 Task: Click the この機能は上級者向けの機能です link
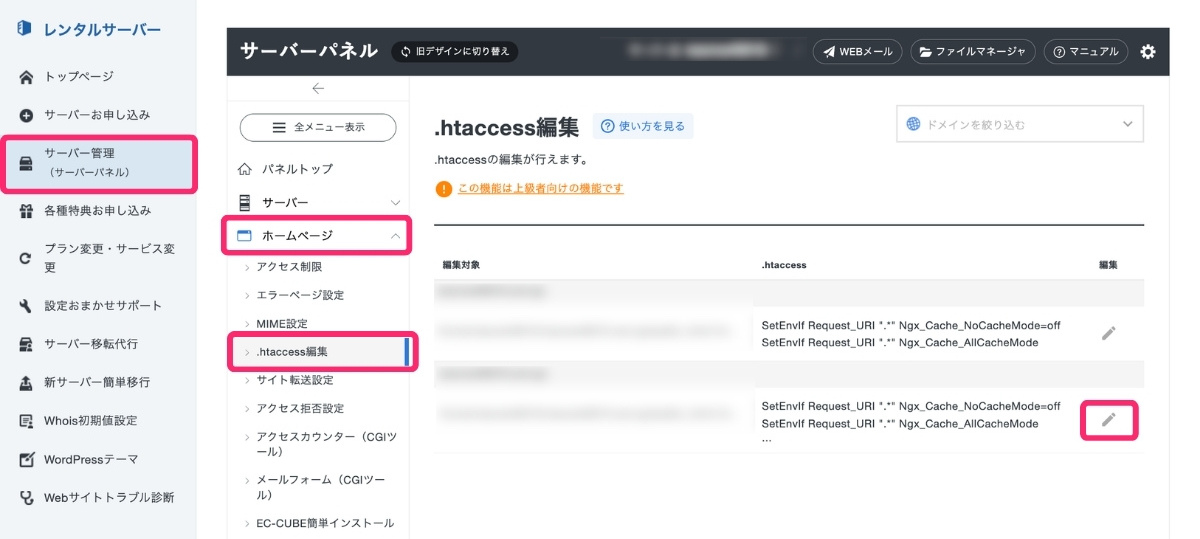click(x=540, y=188)
